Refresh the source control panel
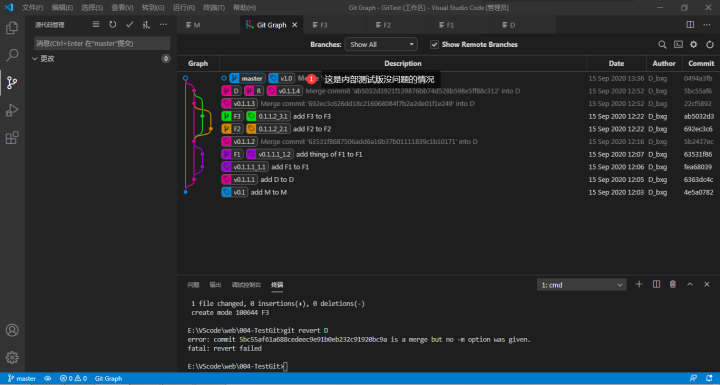The image size is (720, 385). (112, 25)
